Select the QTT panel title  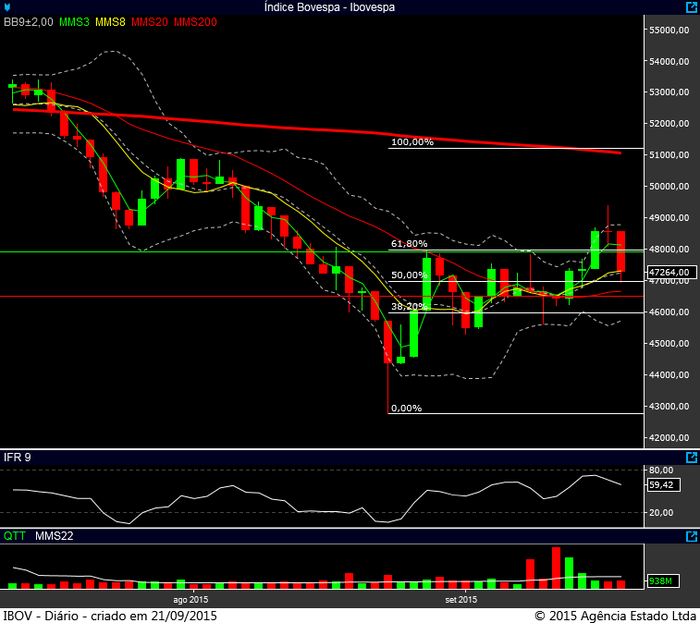14,536
